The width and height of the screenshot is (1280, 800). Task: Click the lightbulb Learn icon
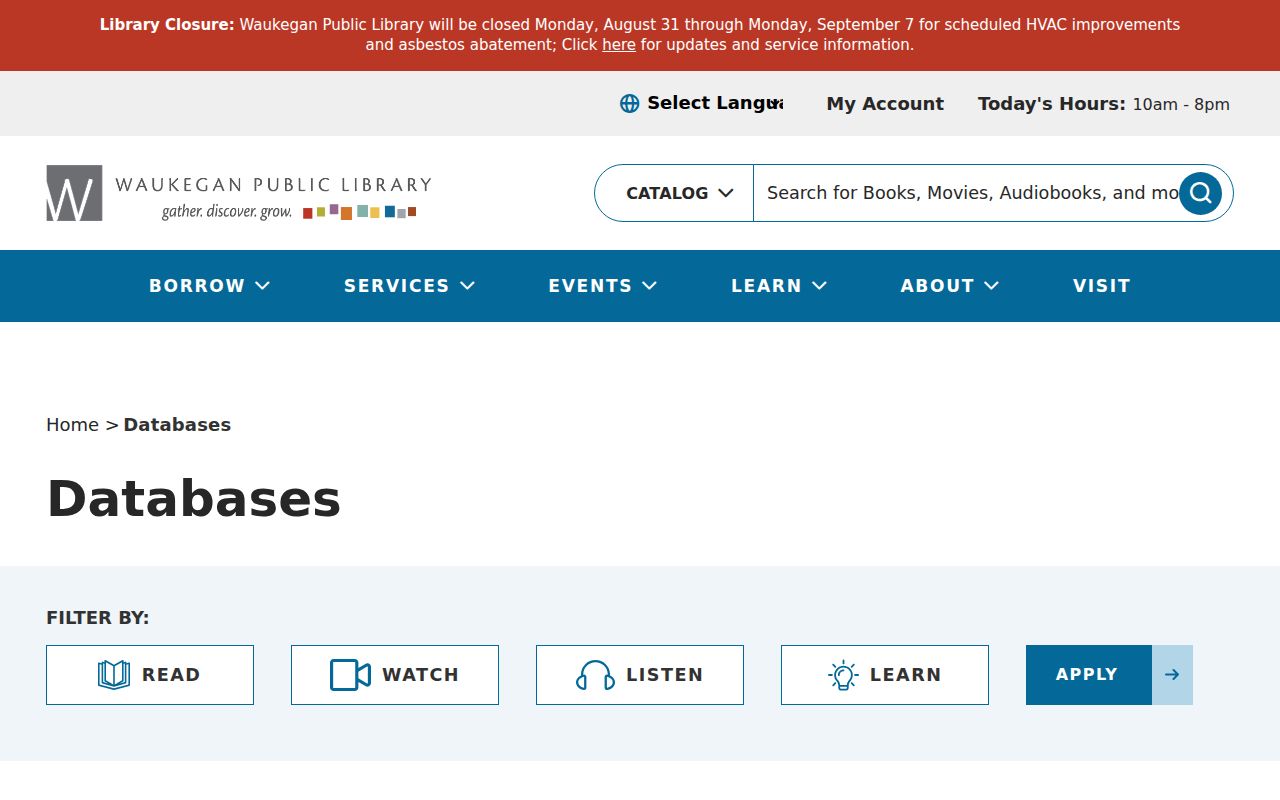pos(843,675)
